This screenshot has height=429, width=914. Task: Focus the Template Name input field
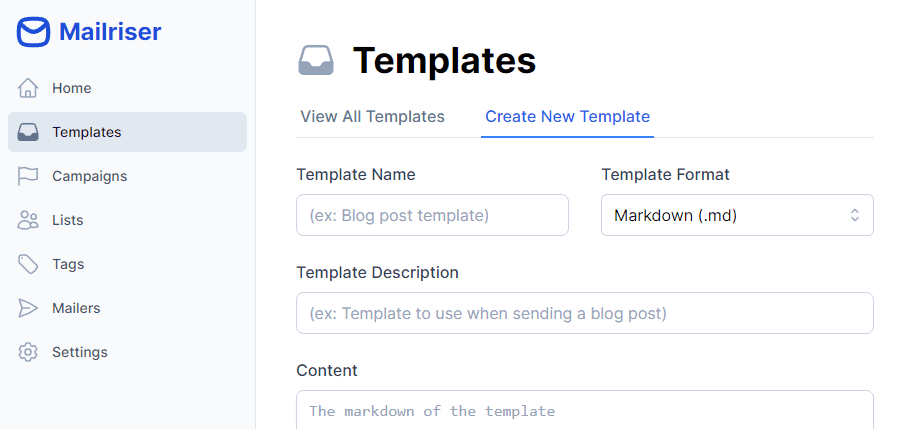[x=432, y=215]
